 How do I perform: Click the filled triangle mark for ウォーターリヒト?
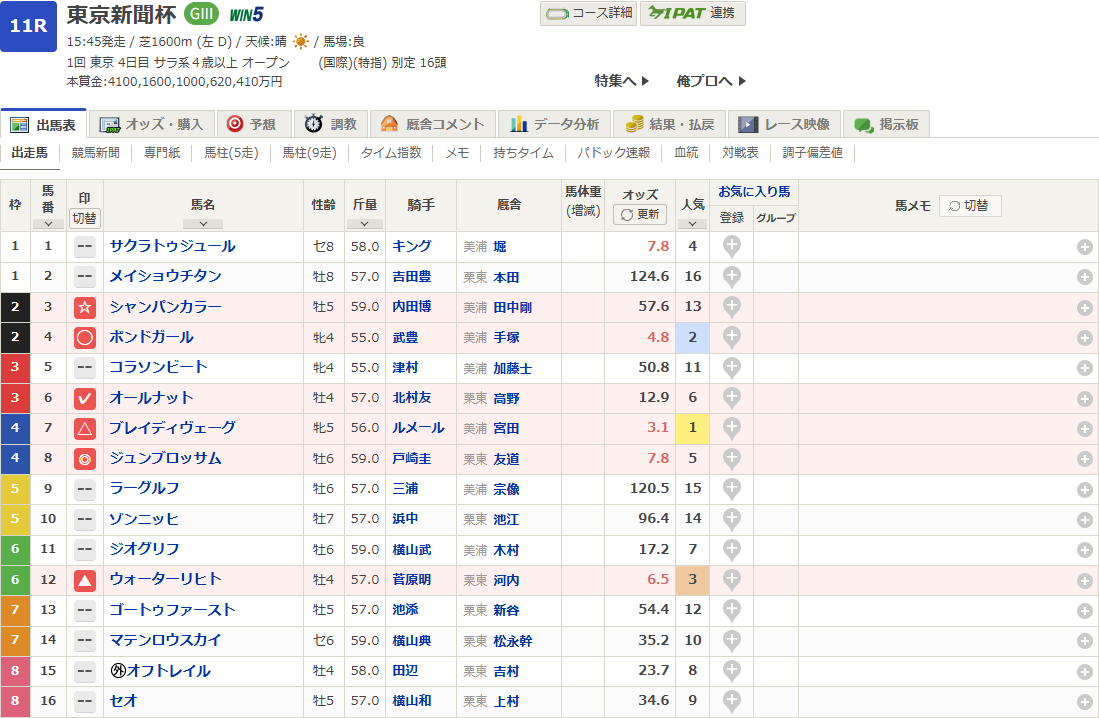[85, 580]
